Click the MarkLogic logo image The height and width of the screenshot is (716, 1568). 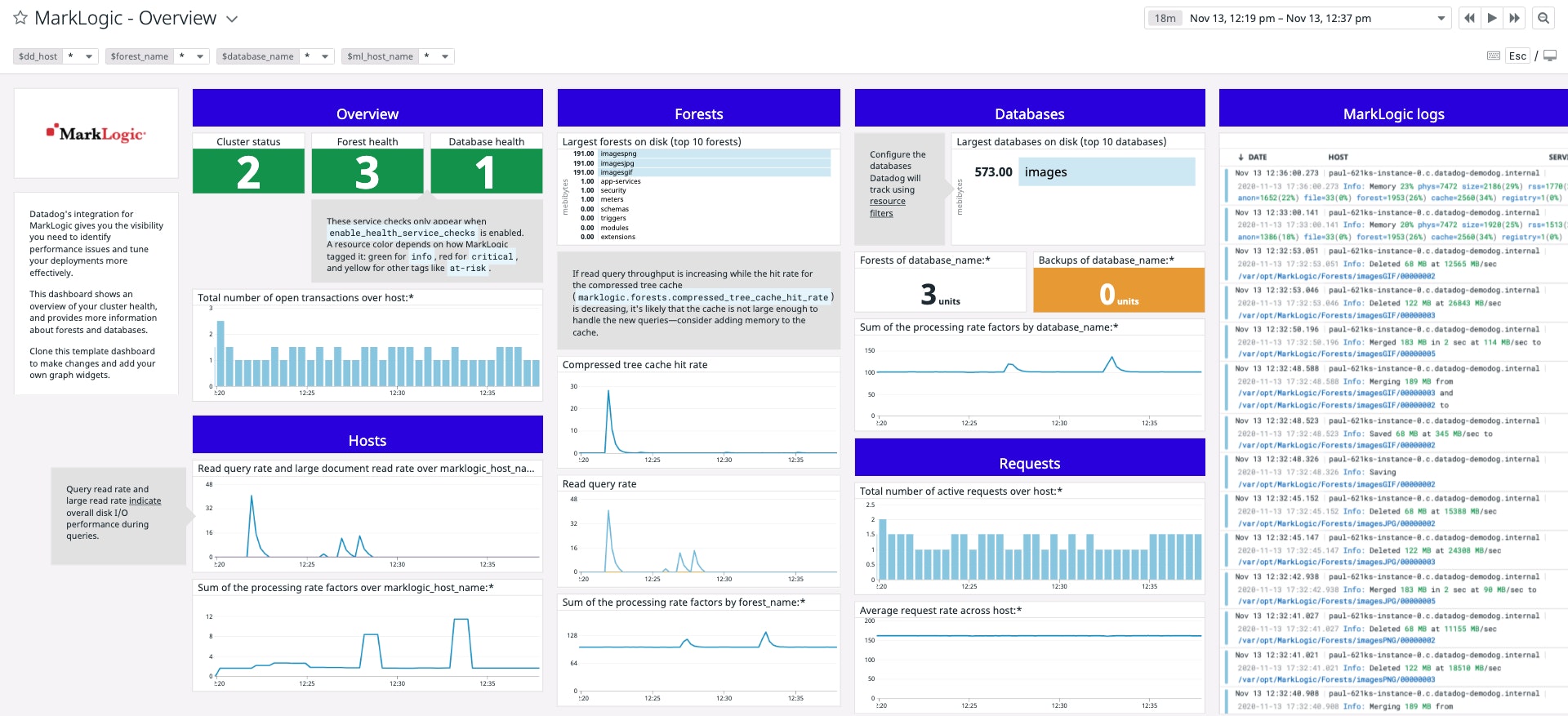(x=96, y=134)
